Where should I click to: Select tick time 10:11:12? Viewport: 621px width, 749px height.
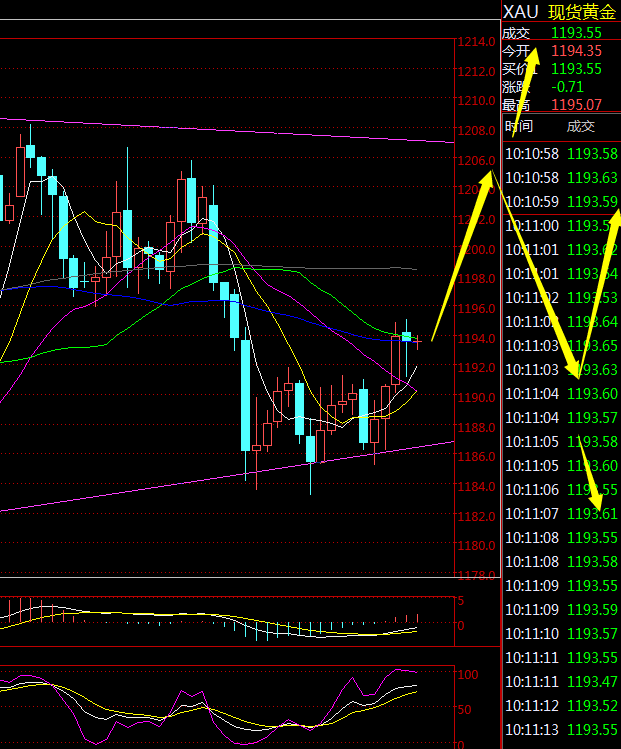tap(532, 706)
